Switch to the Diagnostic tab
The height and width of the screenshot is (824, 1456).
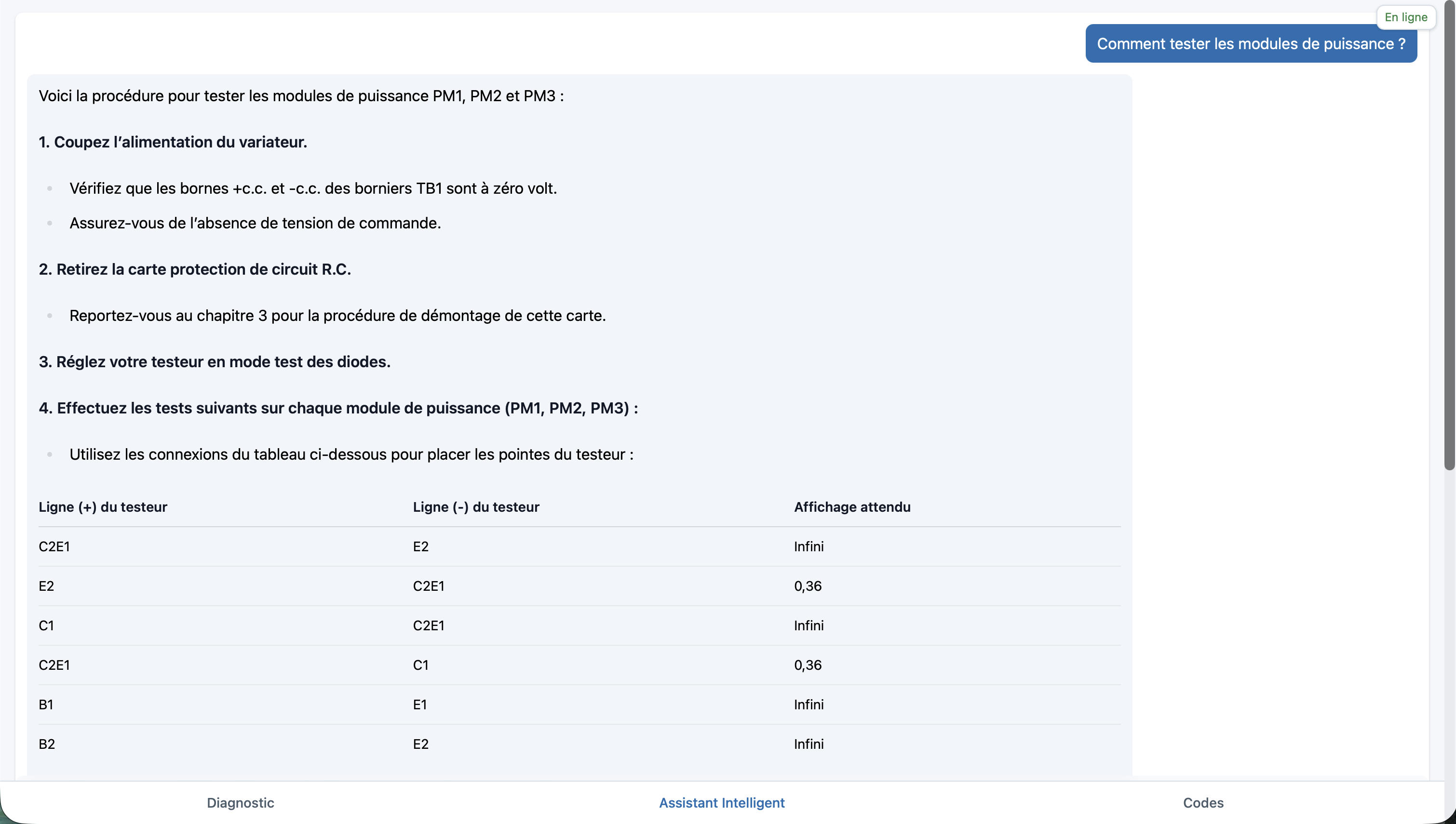(x=240, y=802)
